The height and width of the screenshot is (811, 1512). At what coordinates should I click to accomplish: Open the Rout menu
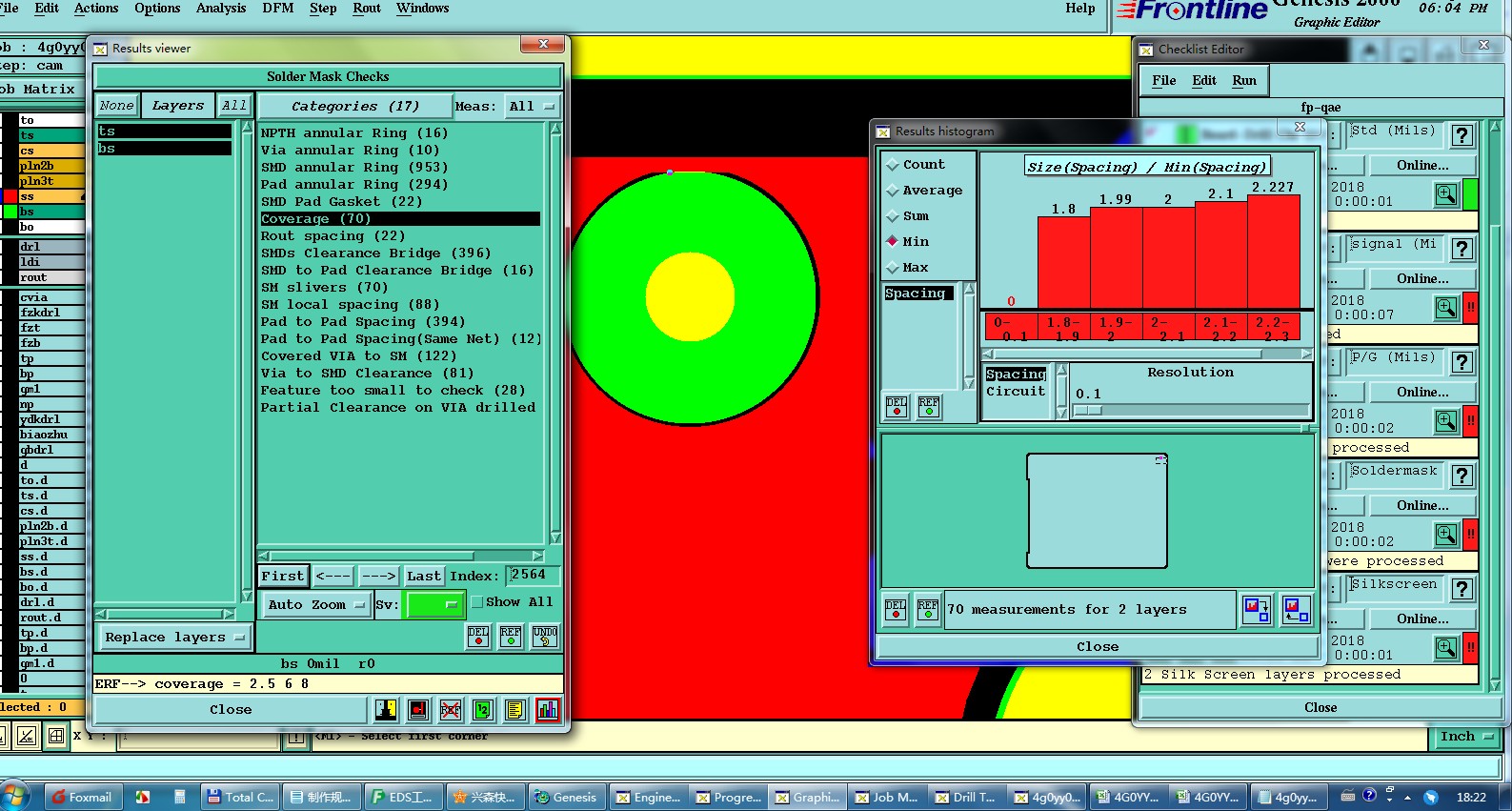pos(367,9)
